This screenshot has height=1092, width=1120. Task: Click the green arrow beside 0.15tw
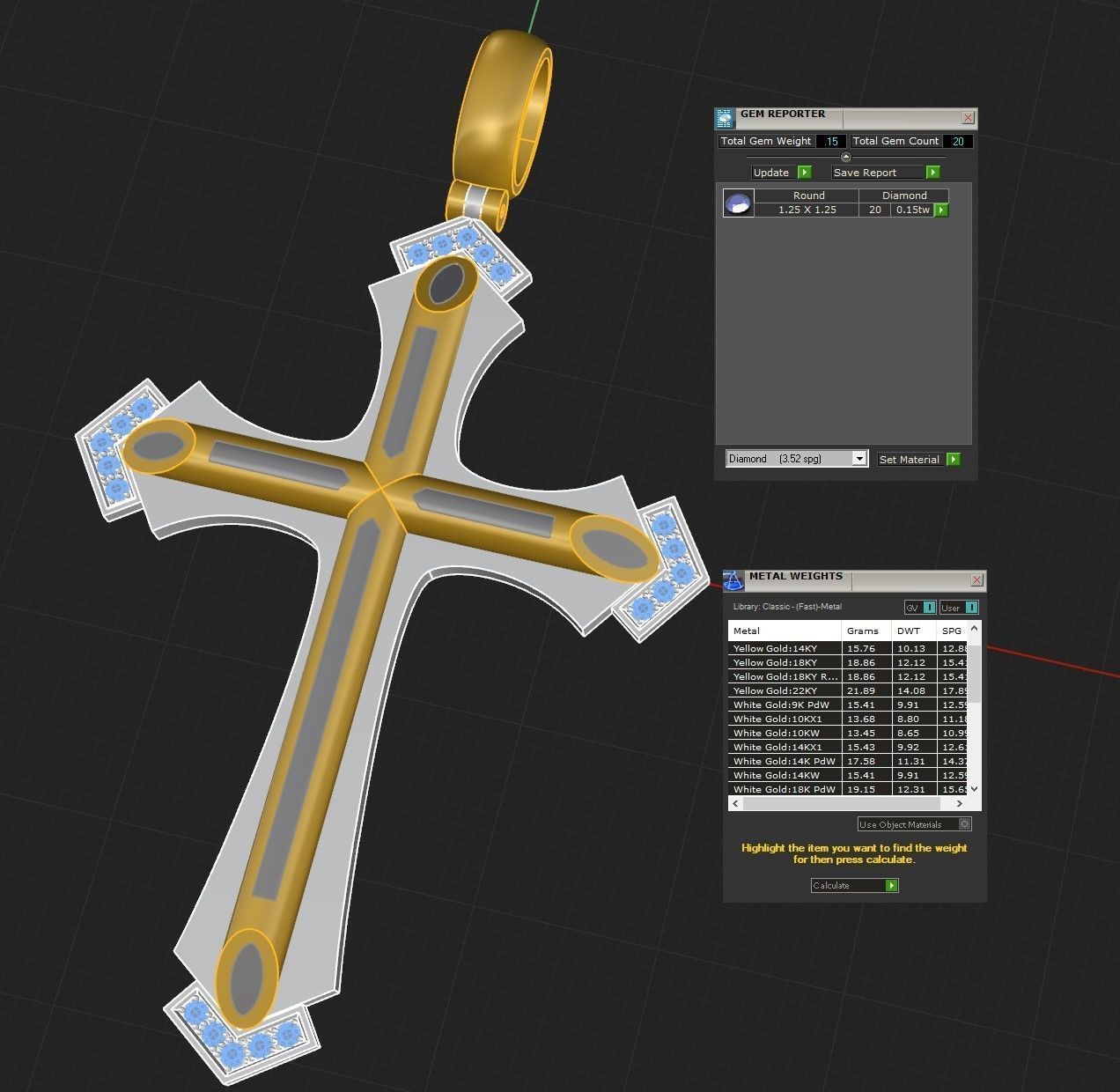(941, 210)
